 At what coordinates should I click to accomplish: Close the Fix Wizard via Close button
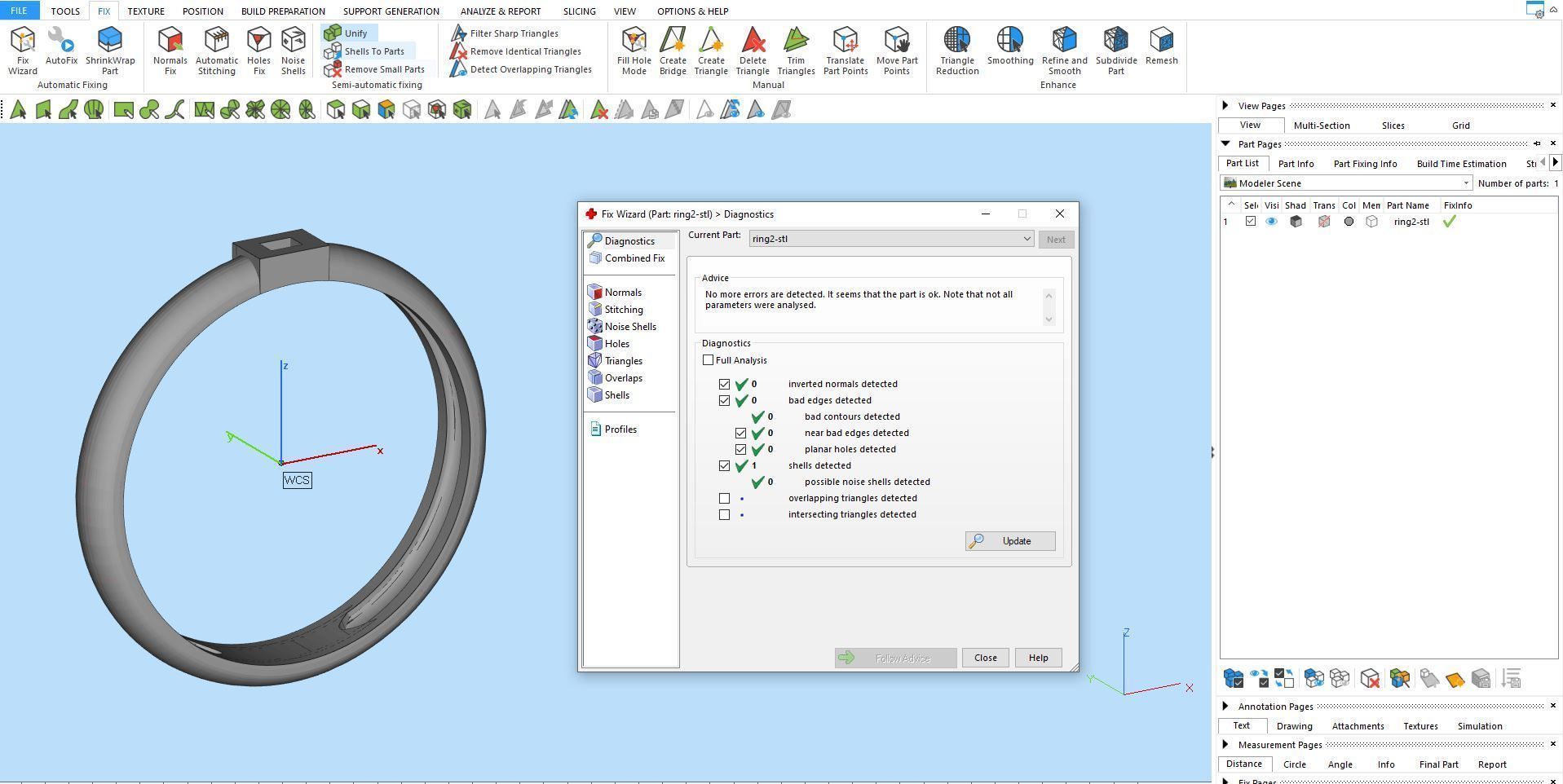click(x=985, y=658)
